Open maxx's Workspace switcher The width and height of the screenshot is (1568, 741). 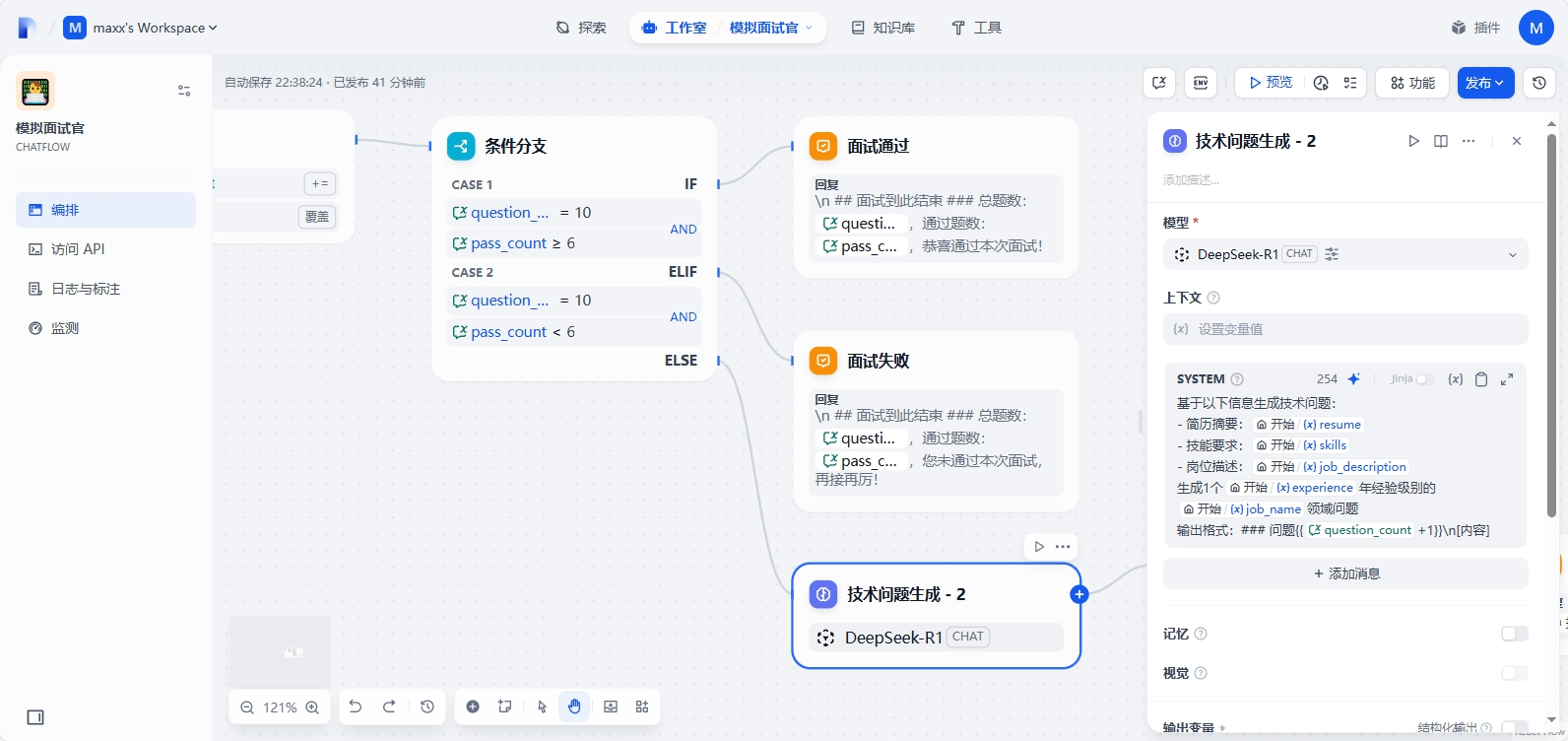point(141,28)
